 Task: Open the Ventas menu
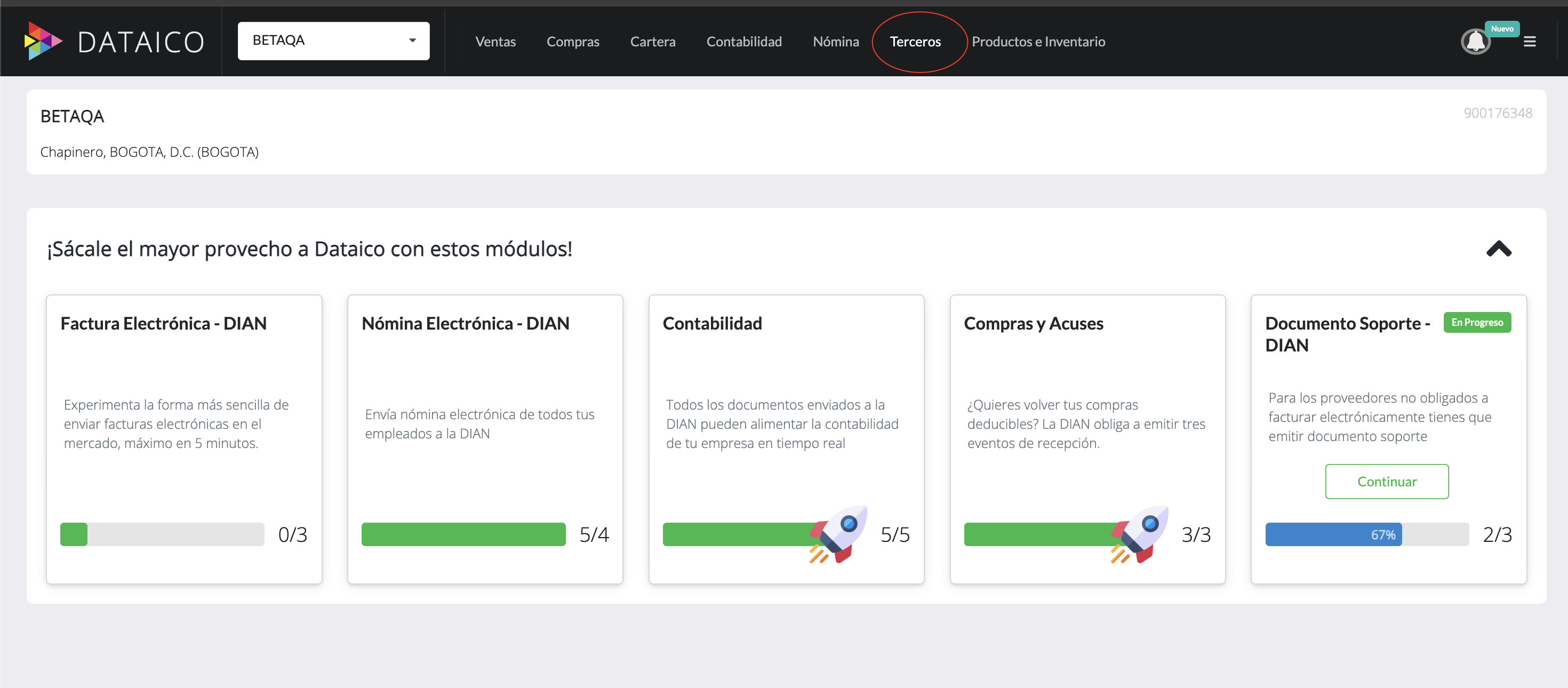495,42
